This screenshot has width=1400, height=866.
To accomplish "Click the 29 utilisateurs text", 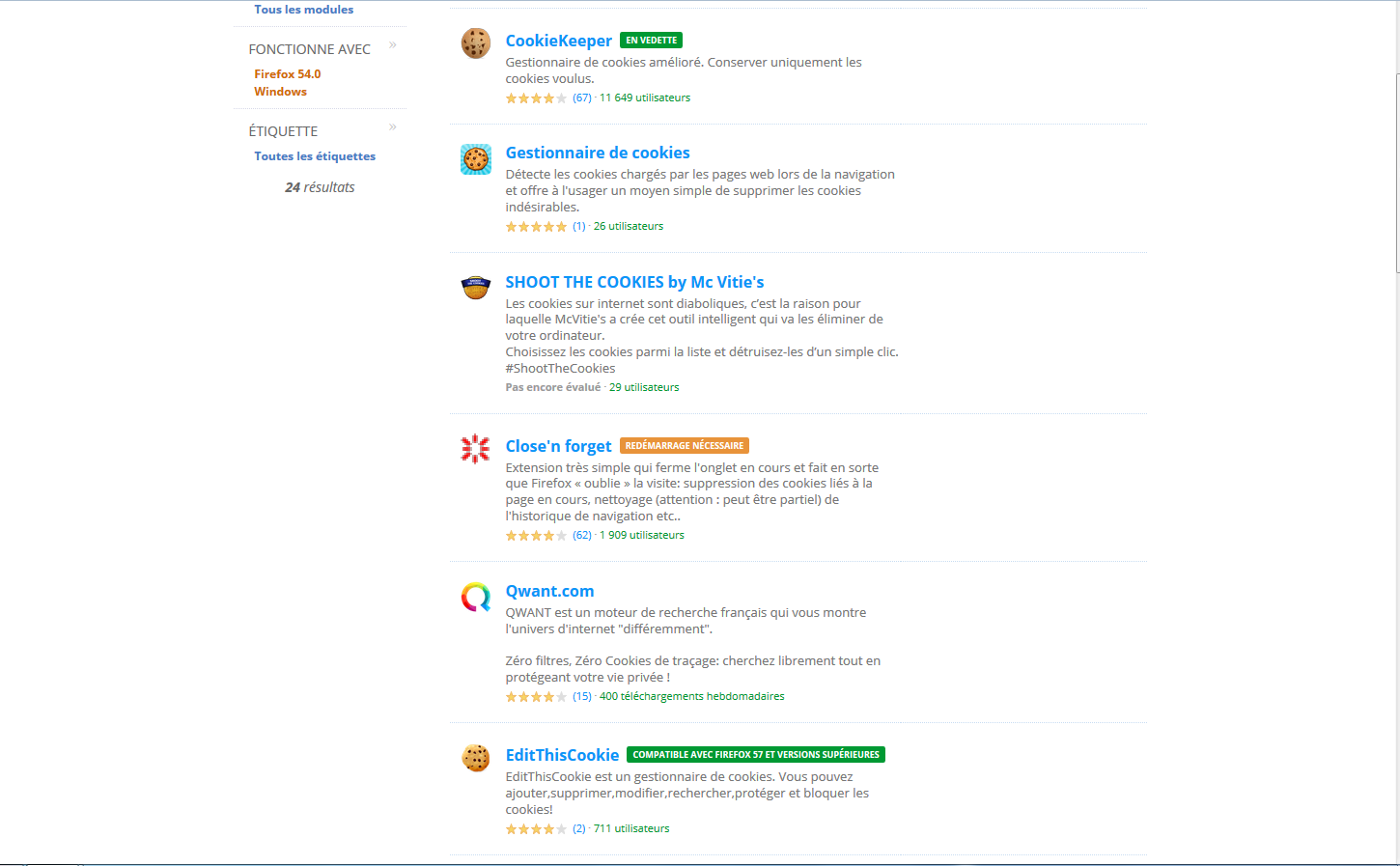I will (644, 387).
